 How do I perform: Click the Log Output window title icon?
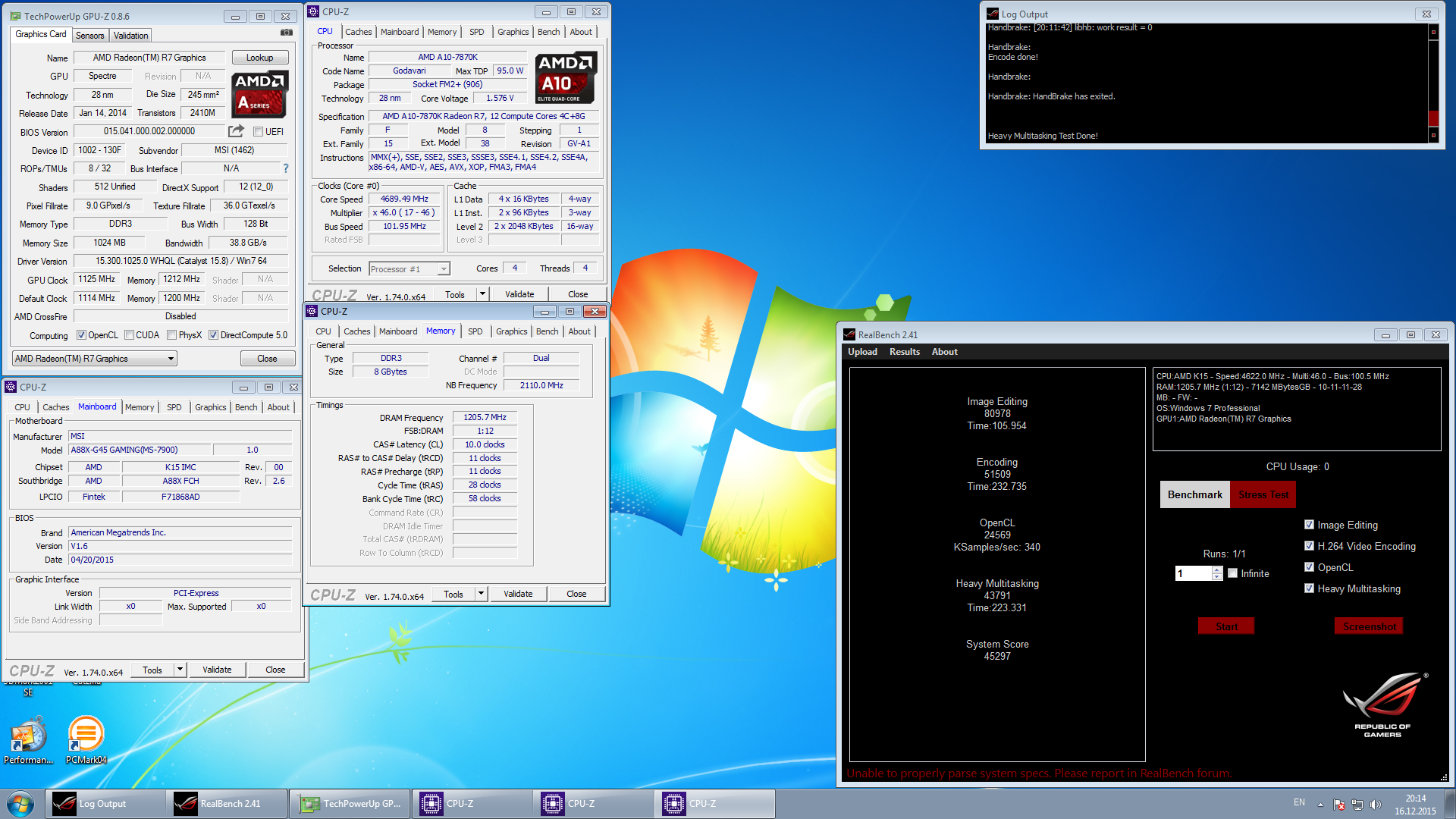[x=993, y=14]
